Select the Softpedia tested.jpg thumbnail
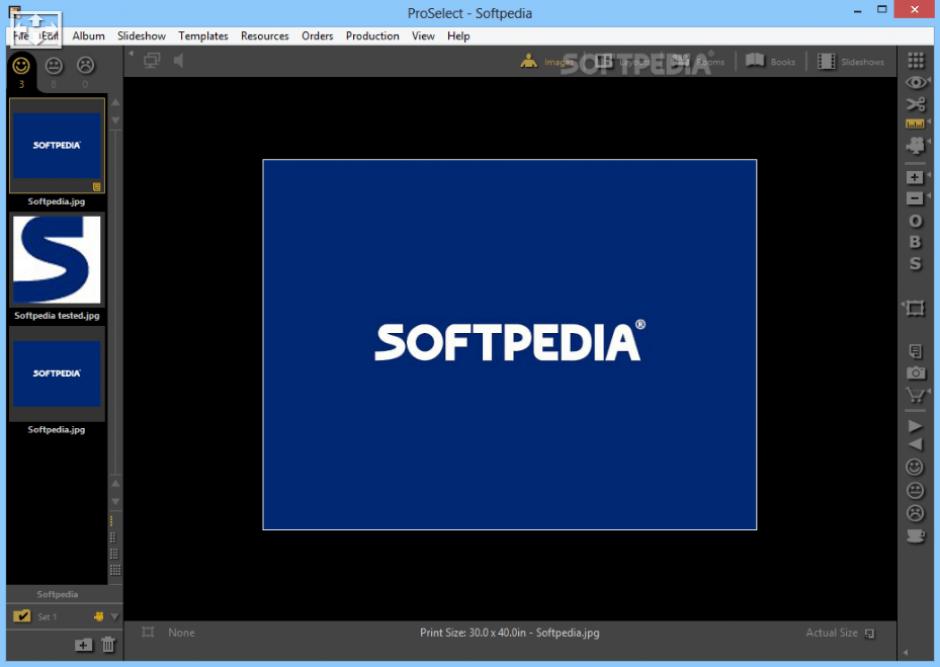The image size is (940, 667). (57, 260)
